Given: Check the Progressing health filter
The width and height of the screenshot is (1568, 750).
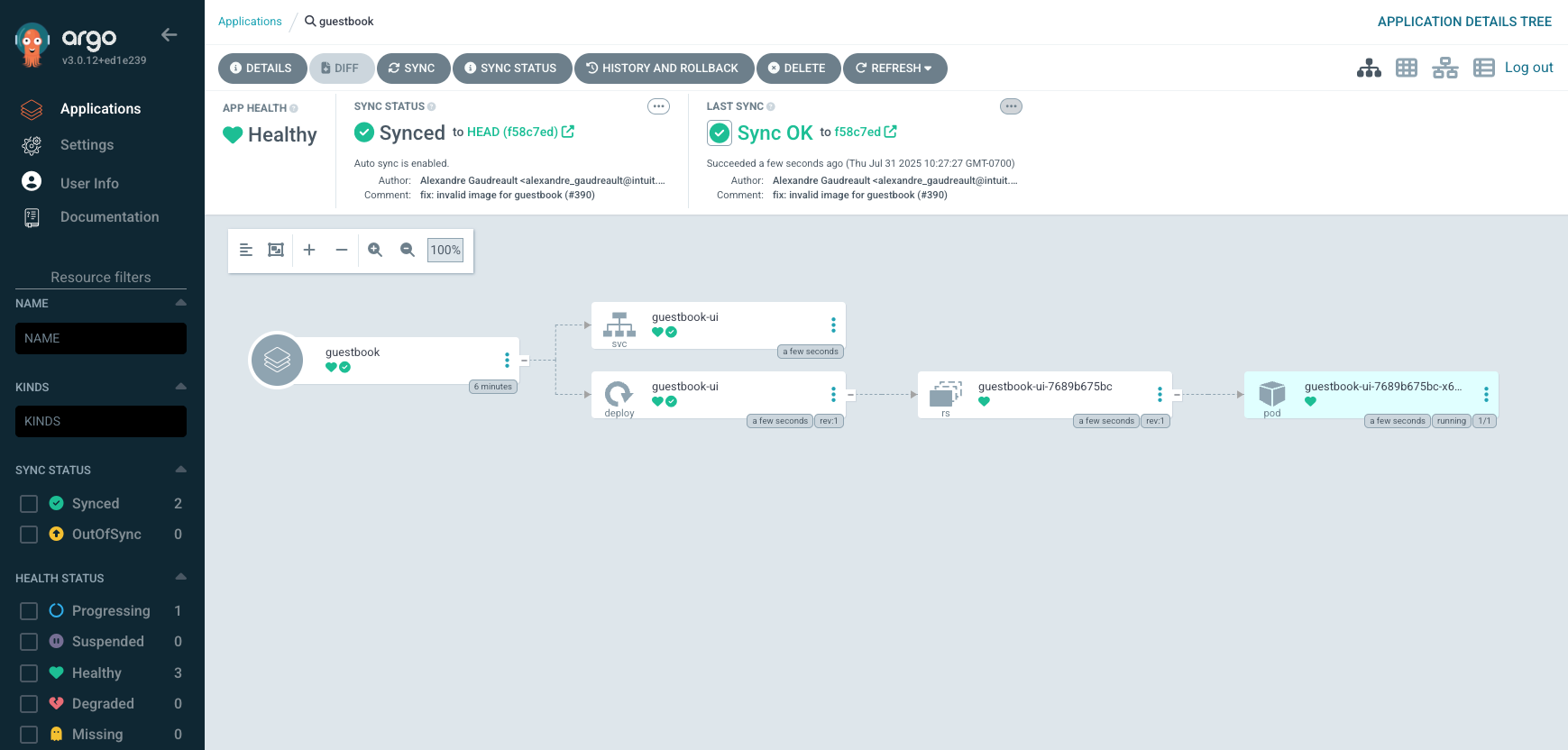Looking at the screenshot, I should (x=29, y=611).
